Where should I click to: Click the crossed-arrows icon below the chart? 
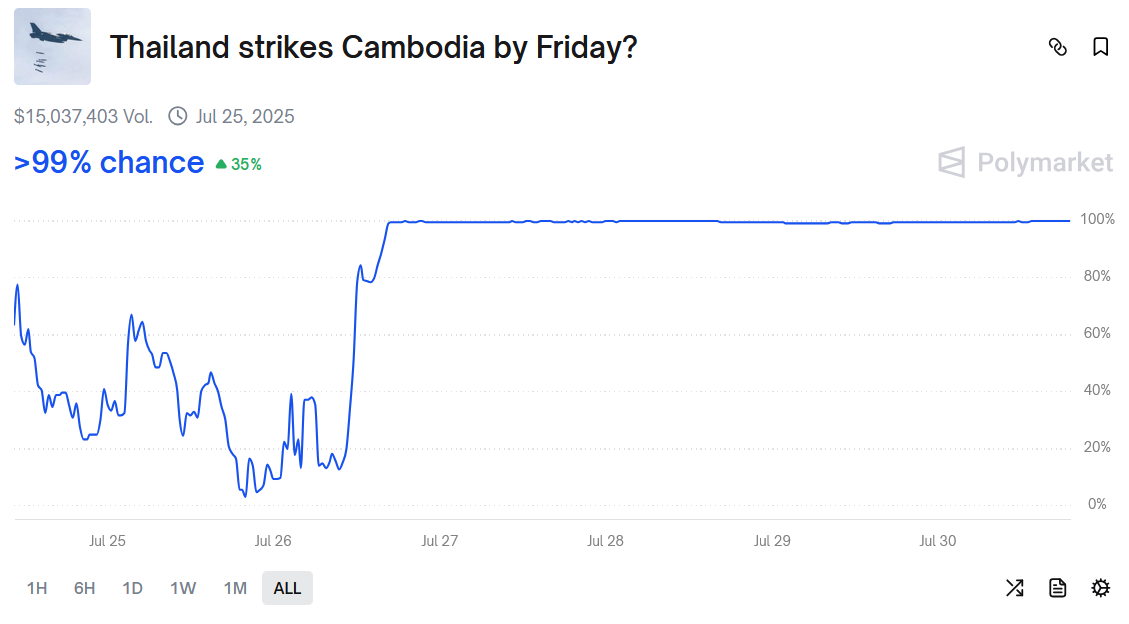(x=1014, y=588)
